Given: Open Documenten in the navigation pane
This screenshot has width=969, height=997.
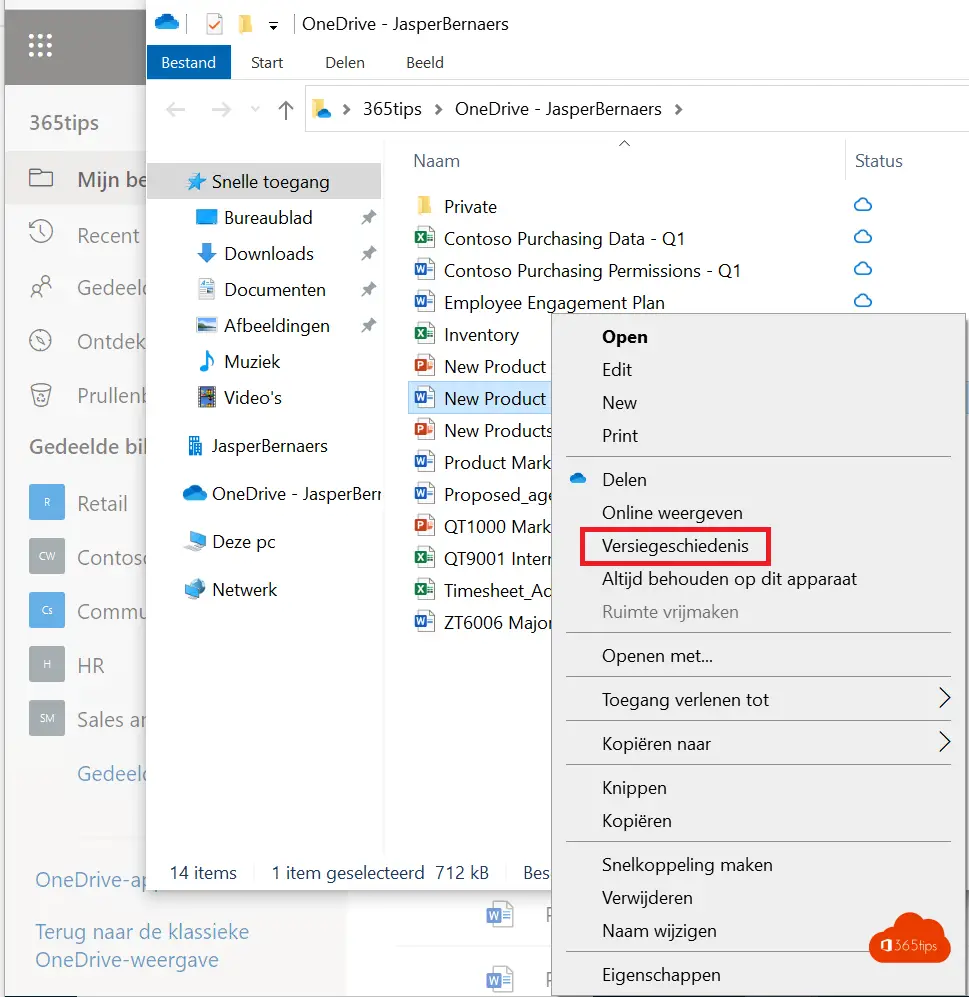Looking at the screenshot, I should click(275, 290).
